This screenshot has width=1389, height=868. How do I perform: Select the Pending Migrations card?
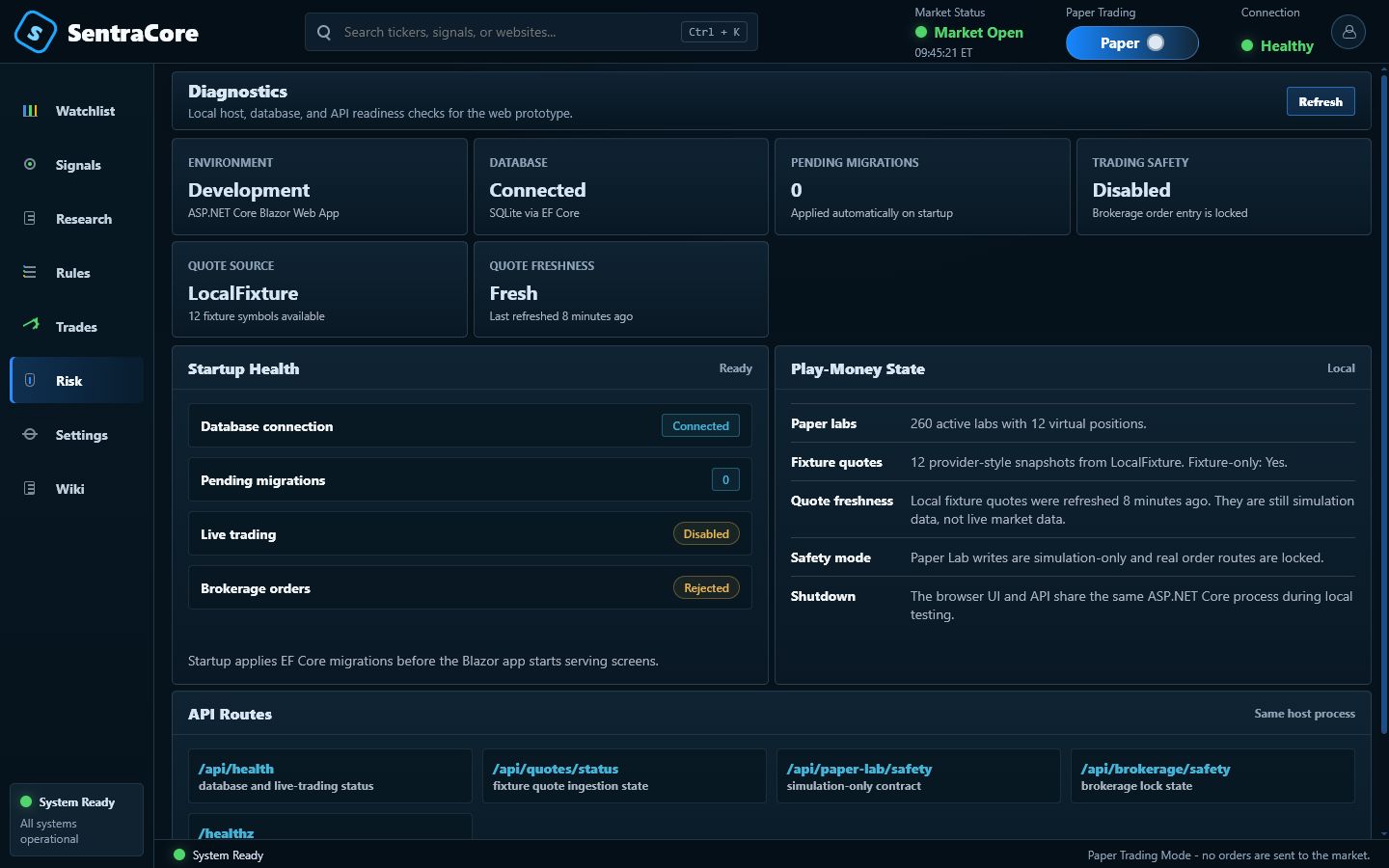(x=922, y=186)
